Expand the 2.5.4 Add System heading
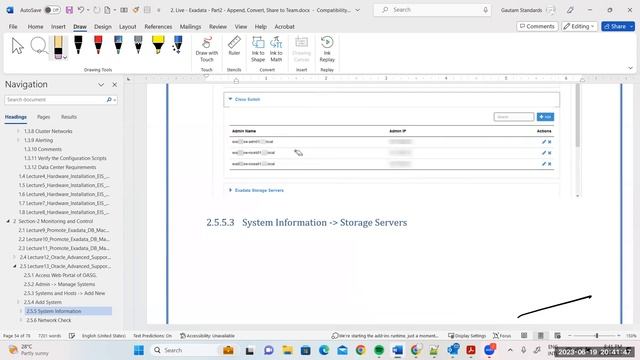Image resolution: width=640 pixels, height=360 pixels. [x=18, y=302]
